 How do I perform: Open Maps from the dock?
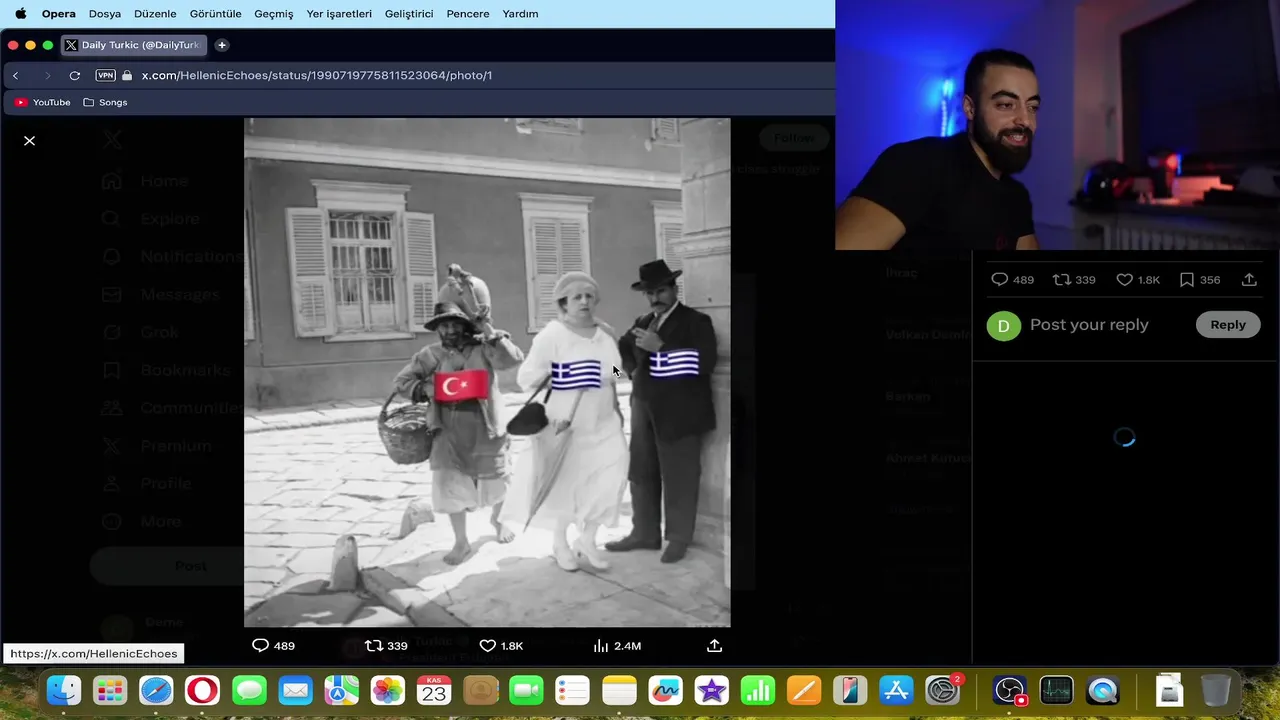[341, 690]
